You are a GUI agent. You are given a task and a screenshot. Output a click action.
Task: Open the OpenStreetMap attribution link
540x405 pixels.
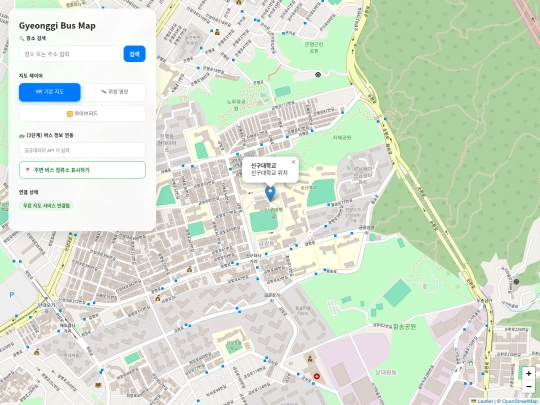[x=521, y=402]
